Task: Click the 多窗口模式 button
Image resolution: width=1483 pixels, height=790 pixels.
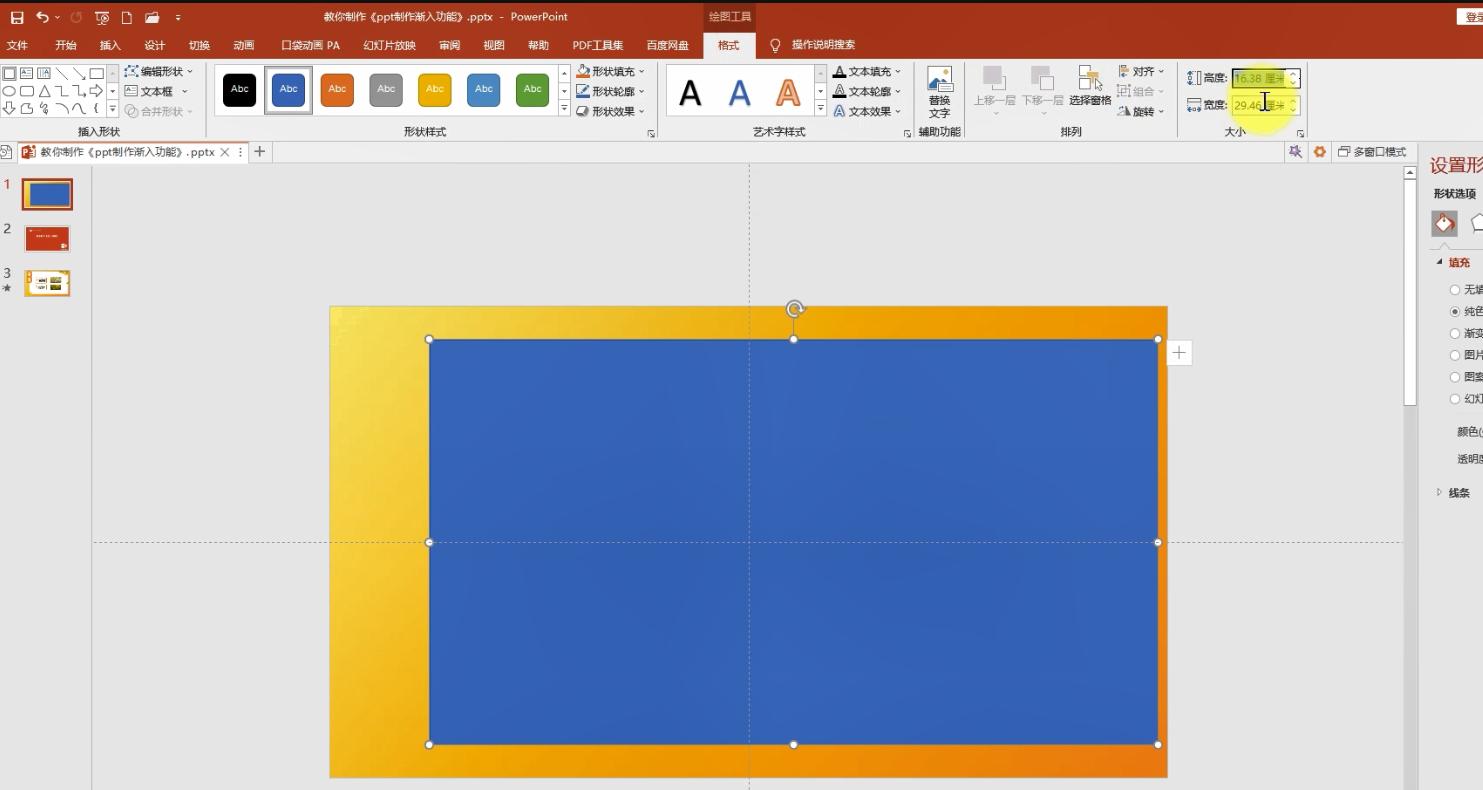Action: click(x=1372, y=152)
